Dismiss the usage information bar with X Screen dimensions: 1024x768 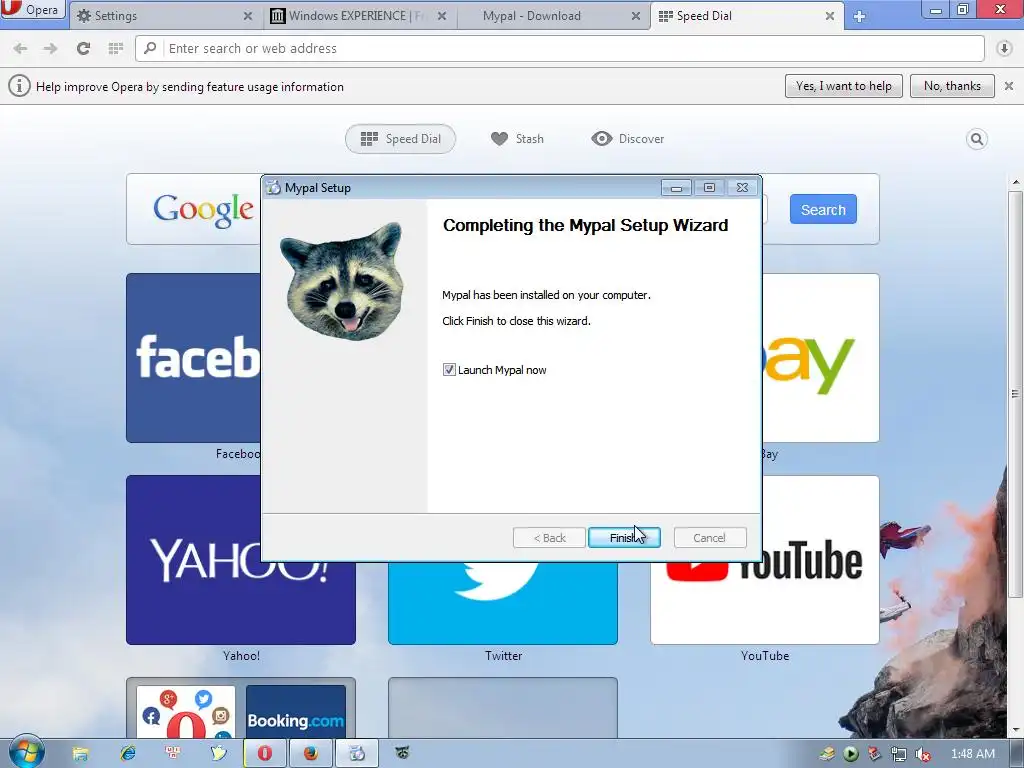click(x=1009, y=86)
